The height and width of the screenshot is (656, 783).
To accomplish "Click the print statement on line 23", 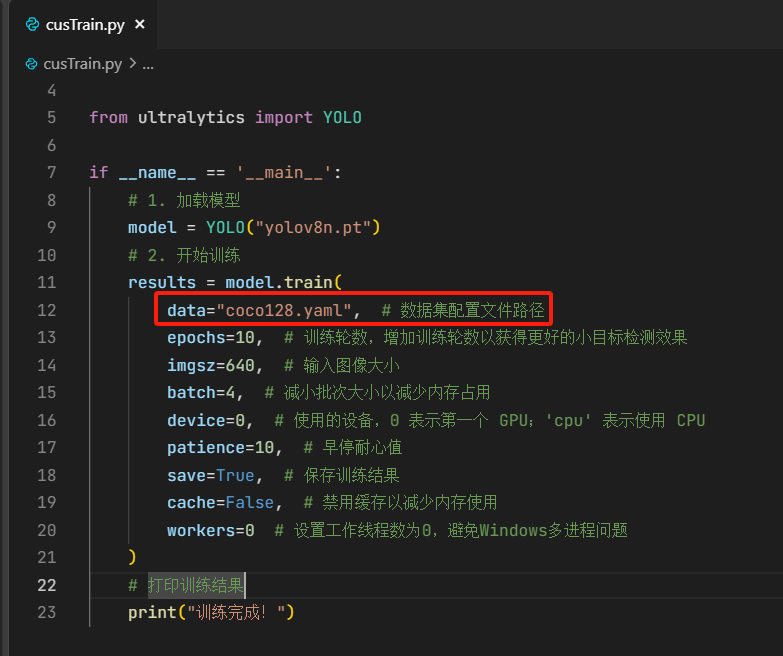I will pyautogui.click(x=211, y=613).
